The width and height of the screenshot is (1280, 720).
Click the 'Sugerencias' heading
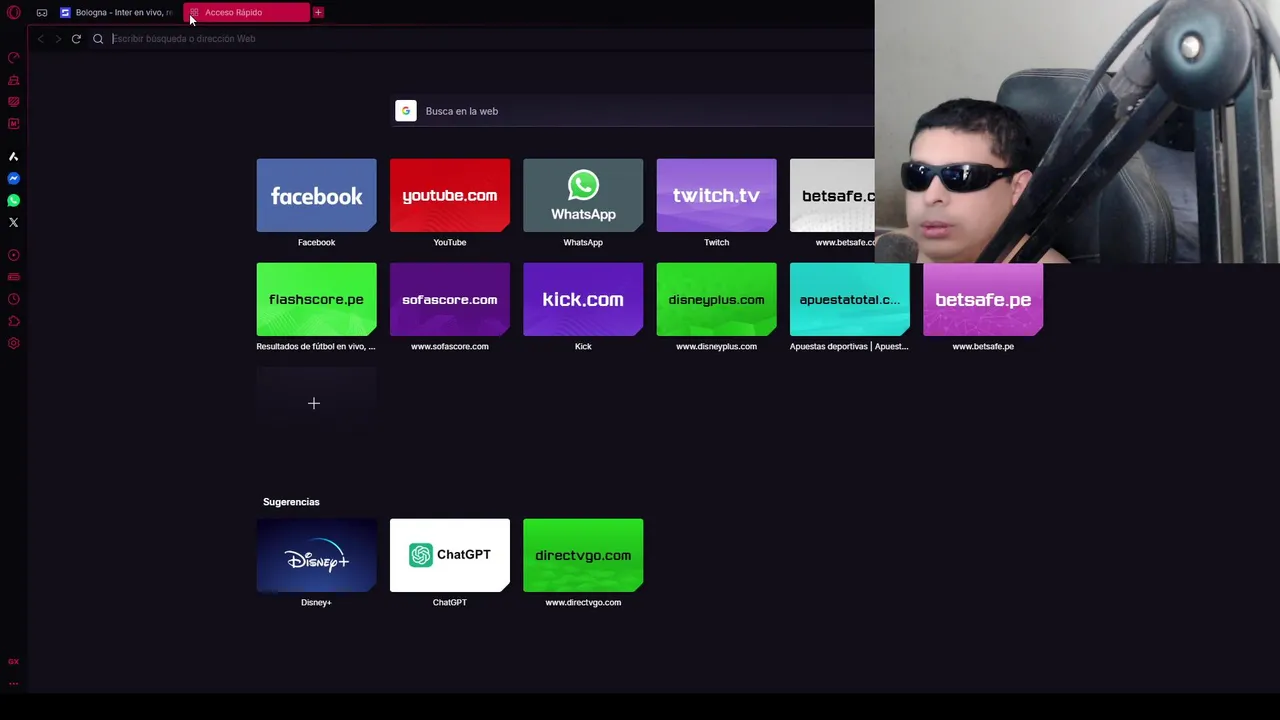[x=291, y=502]
